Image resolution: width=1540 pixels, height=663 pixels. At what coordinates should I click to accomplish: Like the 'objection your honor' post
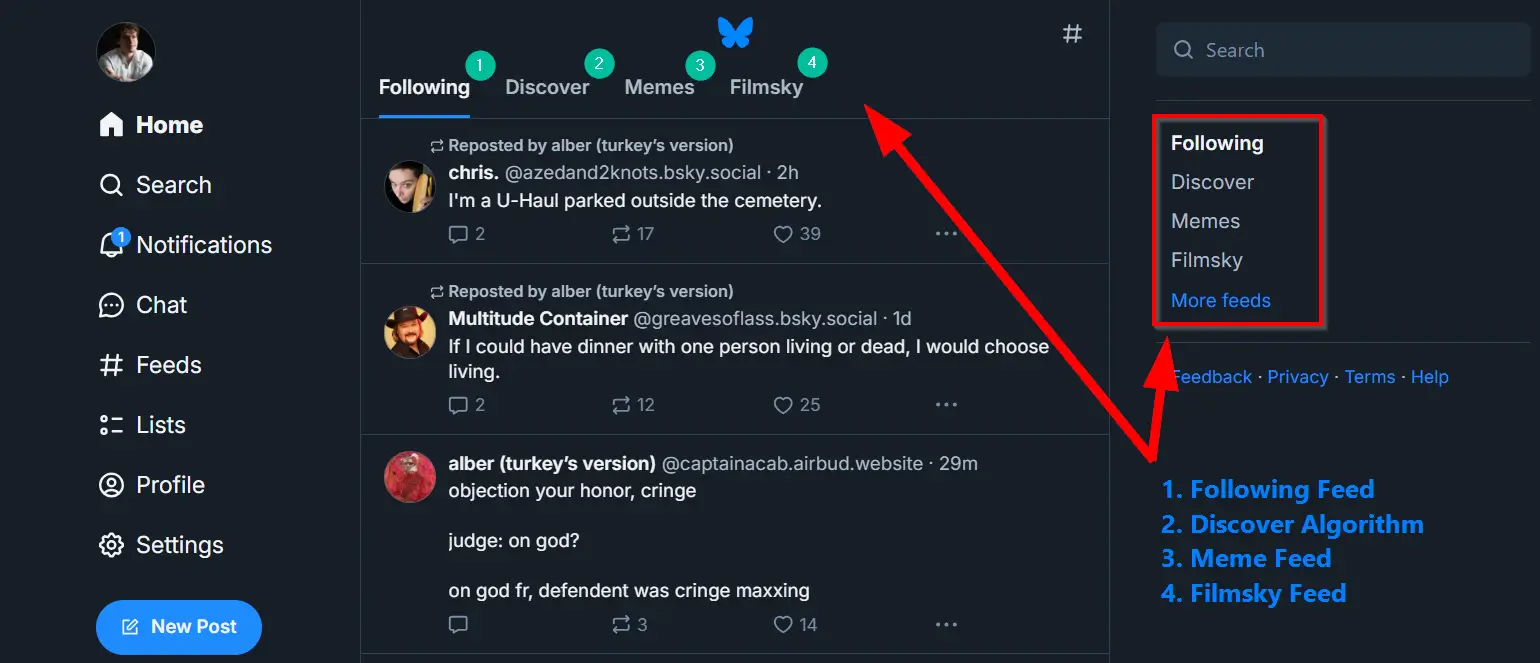(784, 625)
